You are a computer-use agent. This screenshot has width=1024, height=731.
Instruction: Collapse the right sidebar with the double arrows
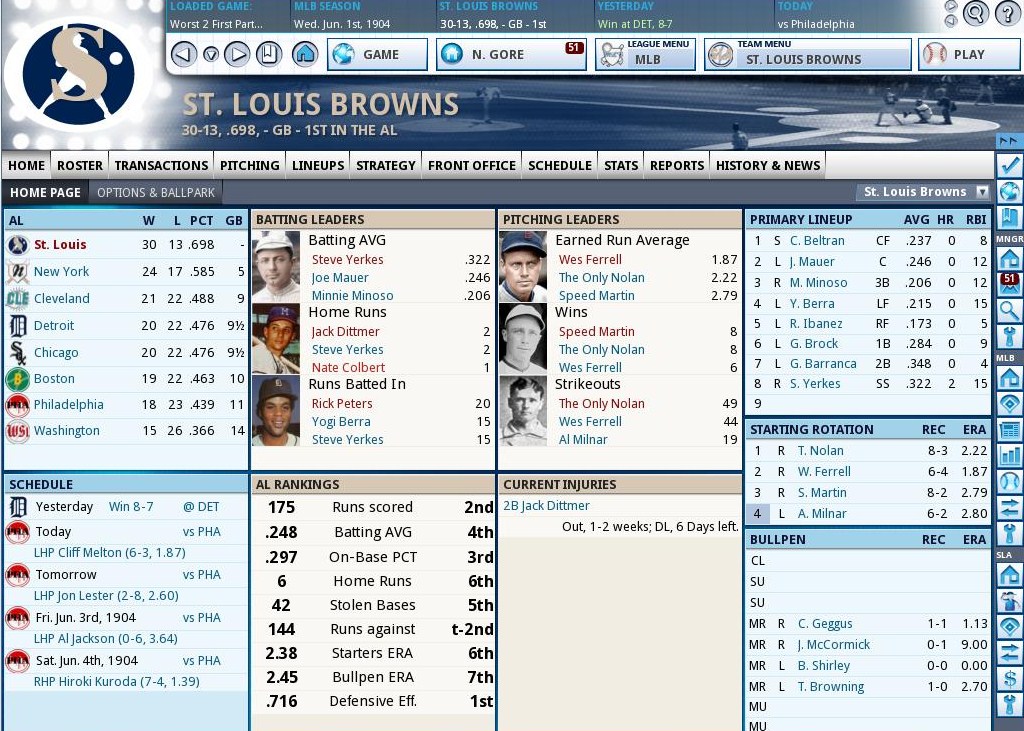tap(1008, 140)
